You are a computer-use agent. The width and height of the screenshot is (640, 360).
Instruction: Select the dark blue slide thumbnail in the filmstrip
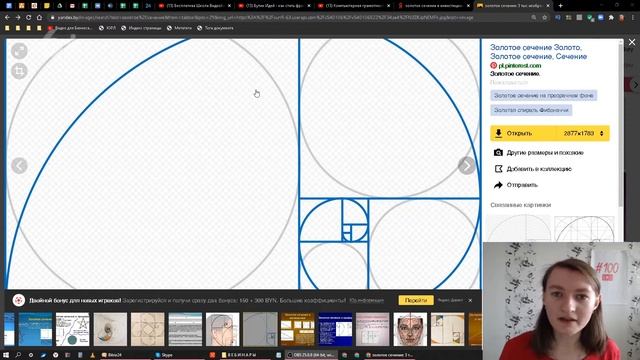(335, 329)
